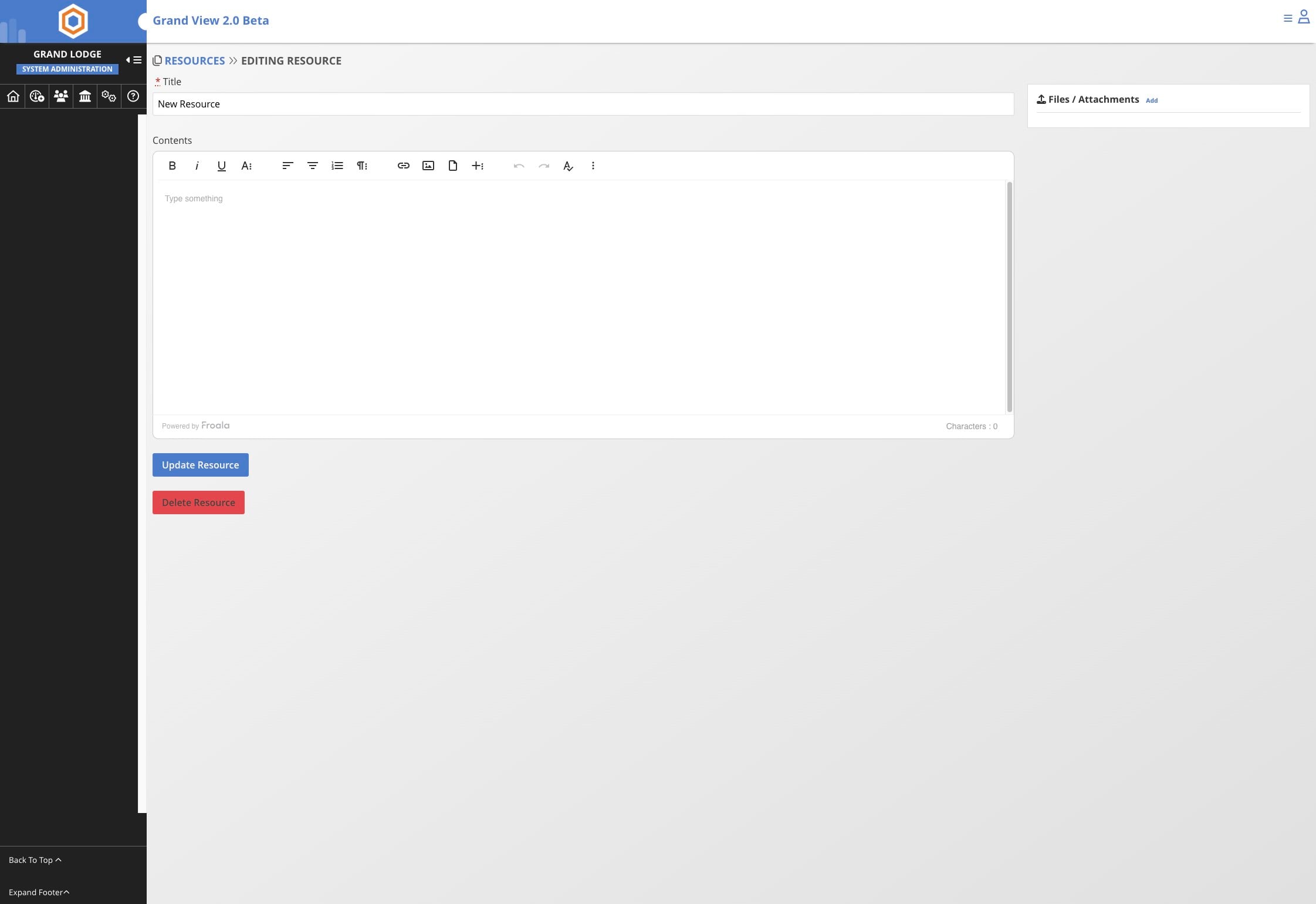Open the lodge building icon
Image resolution: width=1316 pixels, height=904 pixels.
85,96
